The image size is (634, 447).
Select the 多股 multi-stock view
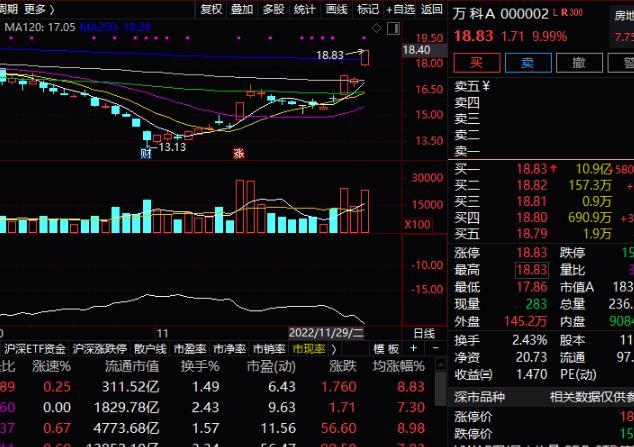click(272, 9)
